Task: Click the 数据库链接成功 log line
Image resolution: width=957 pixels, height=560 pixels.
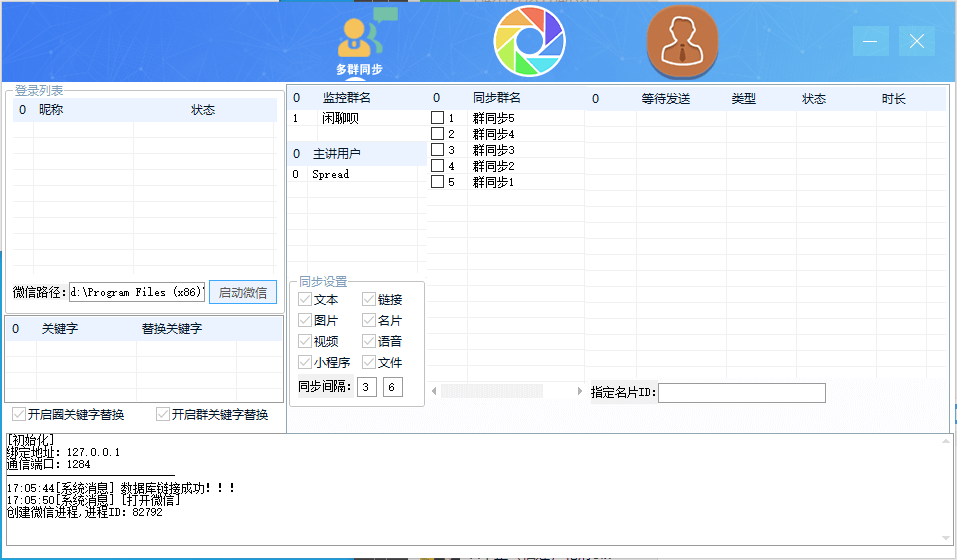Action: tap(121, 488)
